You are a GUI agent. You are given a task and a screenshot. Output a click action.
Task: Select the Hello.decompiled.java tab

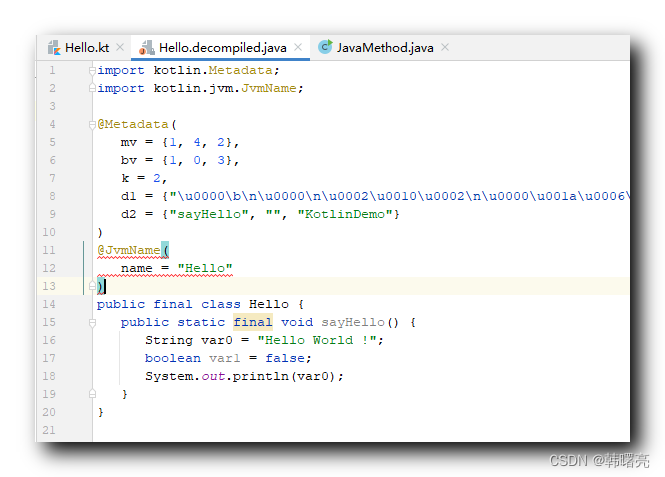(x=222, y=47)
